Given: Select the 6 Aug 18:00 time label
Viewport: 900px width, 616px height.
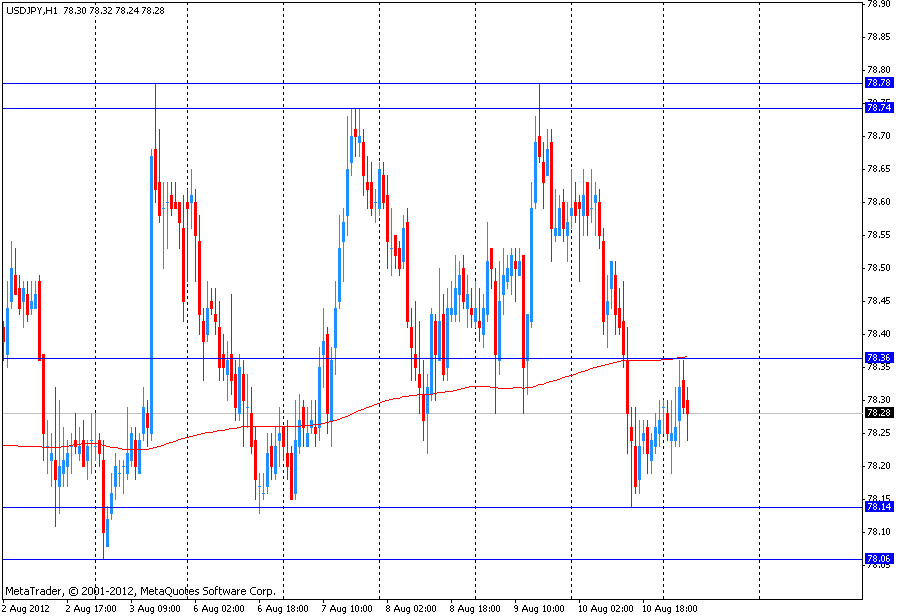Looking at the screenshot, I should point(281,608).
